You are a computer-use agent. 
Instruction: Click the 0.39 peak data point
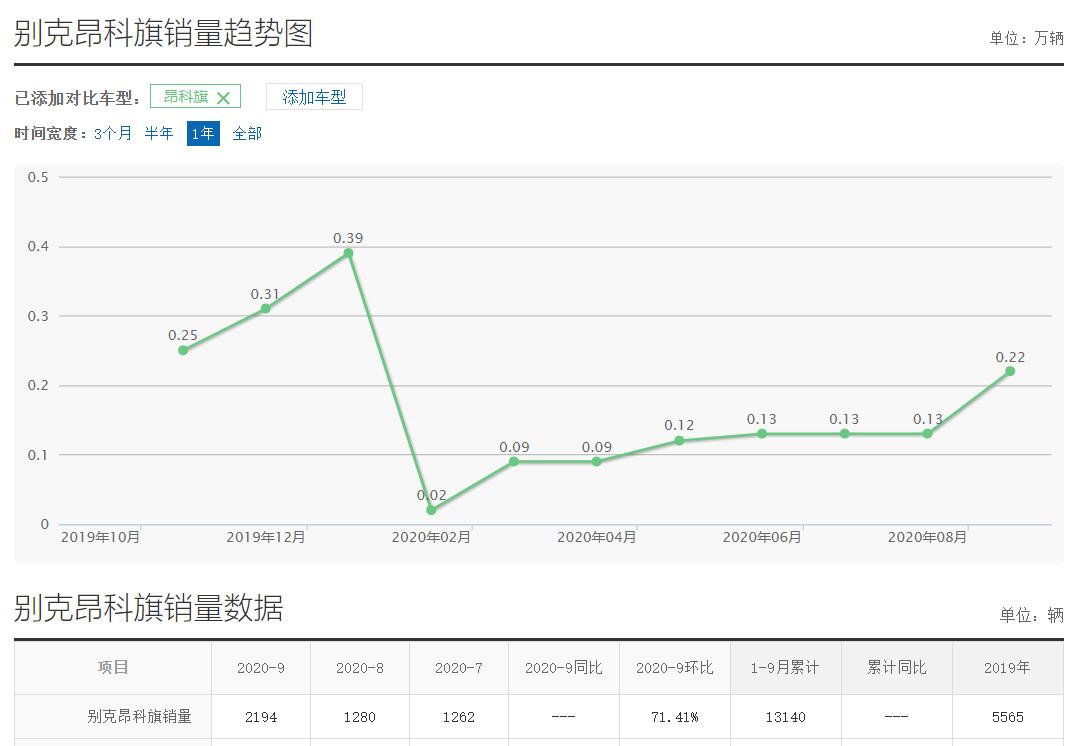(x=348, y=253)
